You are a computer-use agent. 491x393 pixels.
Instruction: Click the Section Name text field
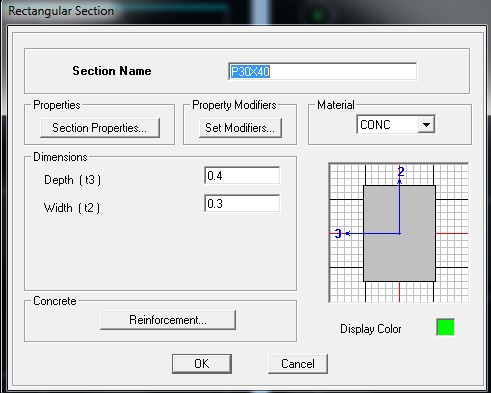pos(322,71)
